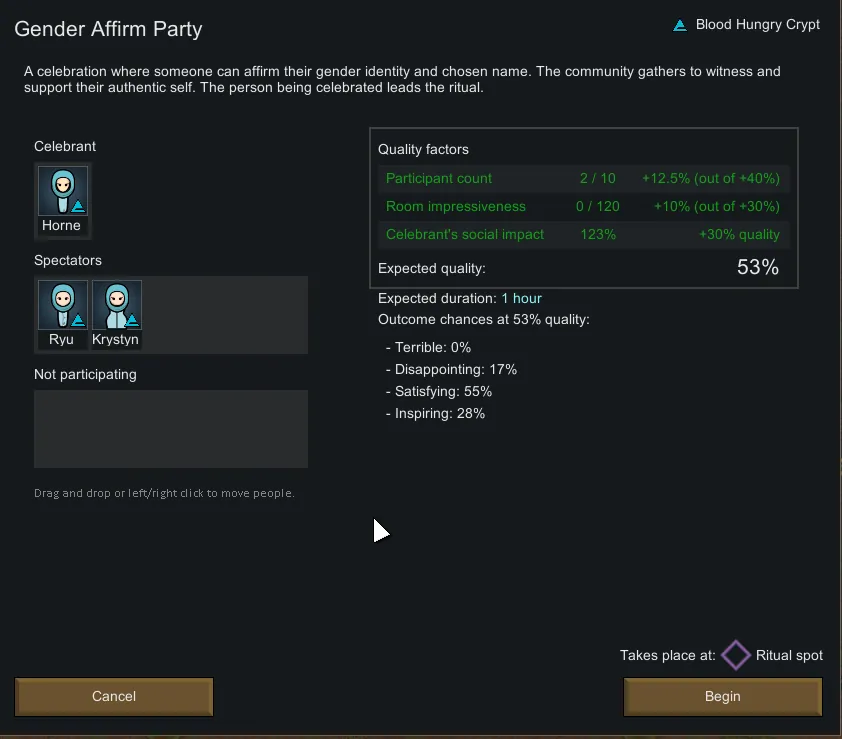Click the Room impressiveness quality row
This screenshot has width=842, height=739.
[x=583, y=207]
